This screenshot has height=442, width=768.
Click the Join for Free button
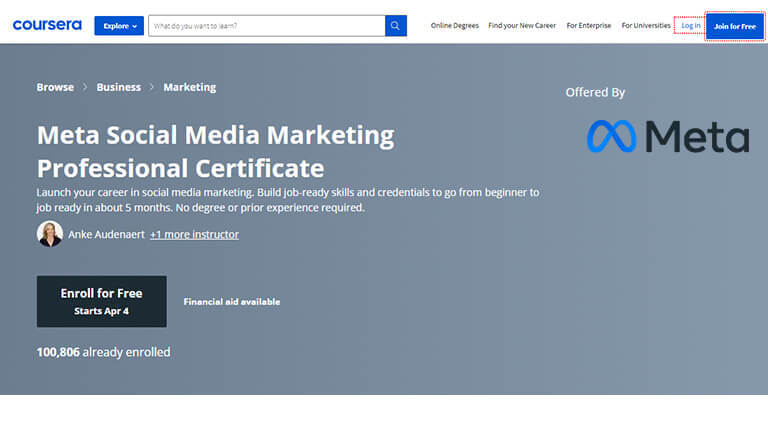pyautogui.click(x=735, y=26)
